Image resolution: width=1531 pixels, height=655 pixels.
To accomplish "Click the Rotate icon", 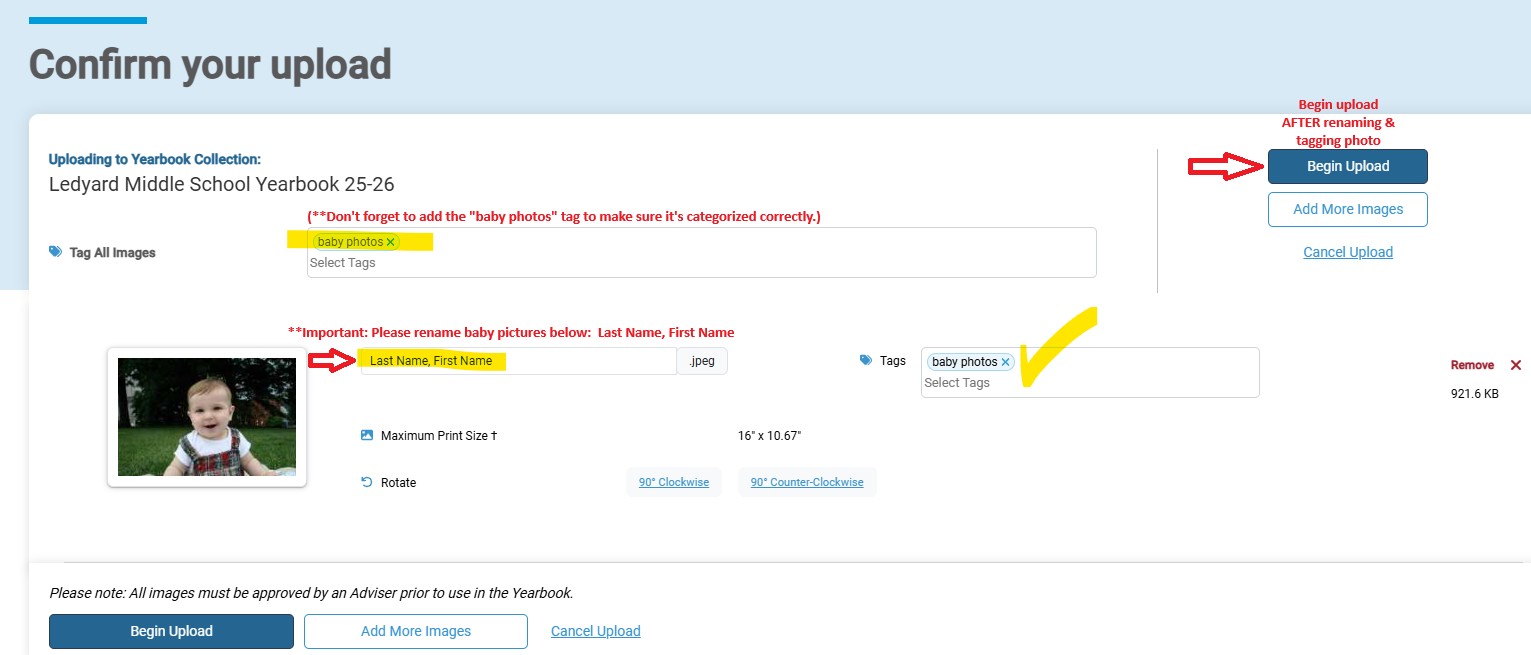I will click(367, 482).
